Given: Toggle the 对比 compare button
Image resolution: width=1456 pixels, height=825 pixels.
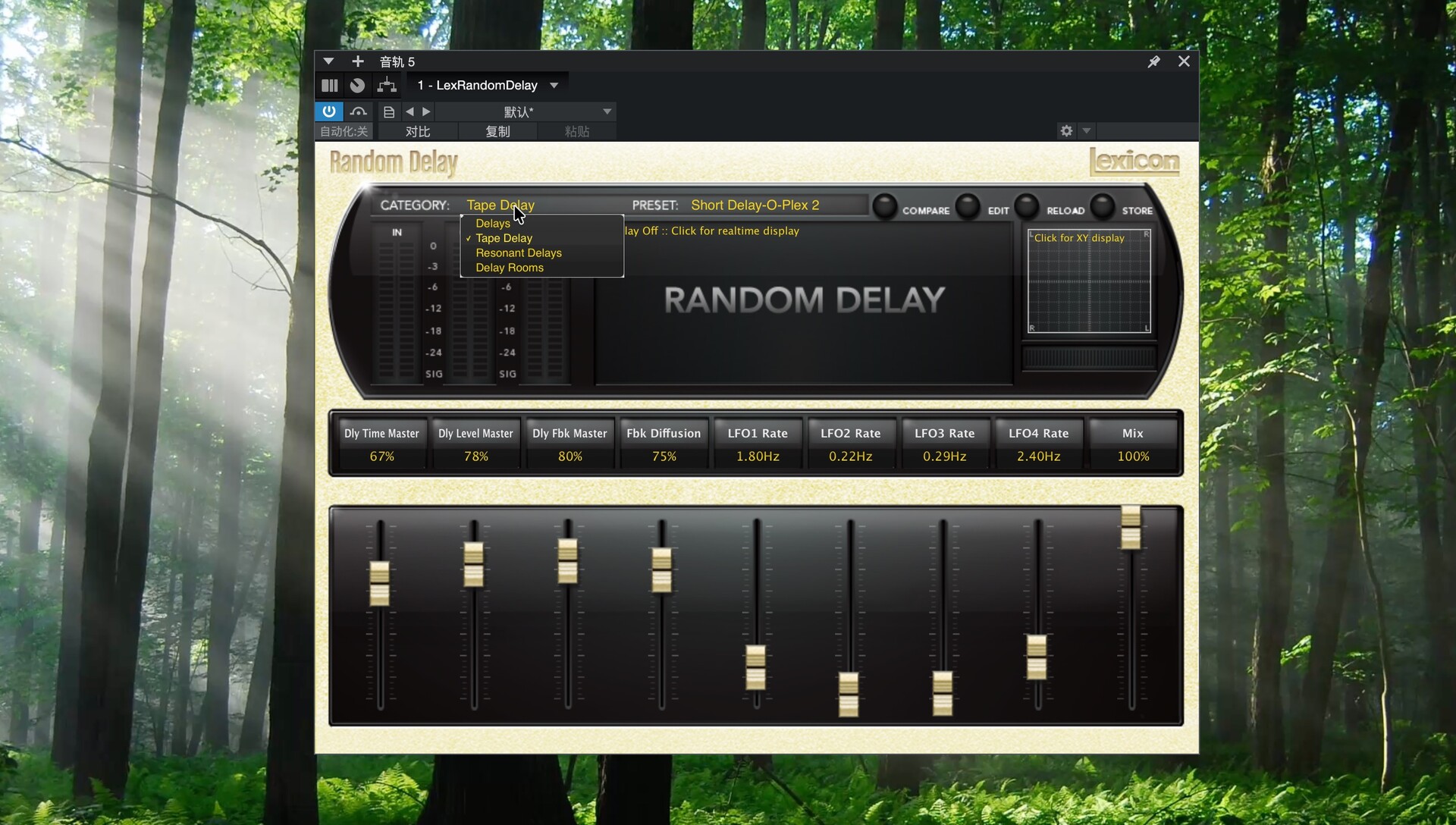Looking at the screenshot, I should pos(417,131).
